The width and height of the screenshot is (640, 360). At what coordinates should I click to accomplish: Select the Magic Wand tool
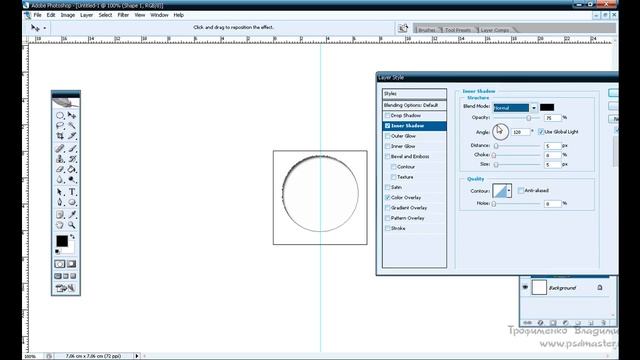pyautogui.click(x=72, y=126)
